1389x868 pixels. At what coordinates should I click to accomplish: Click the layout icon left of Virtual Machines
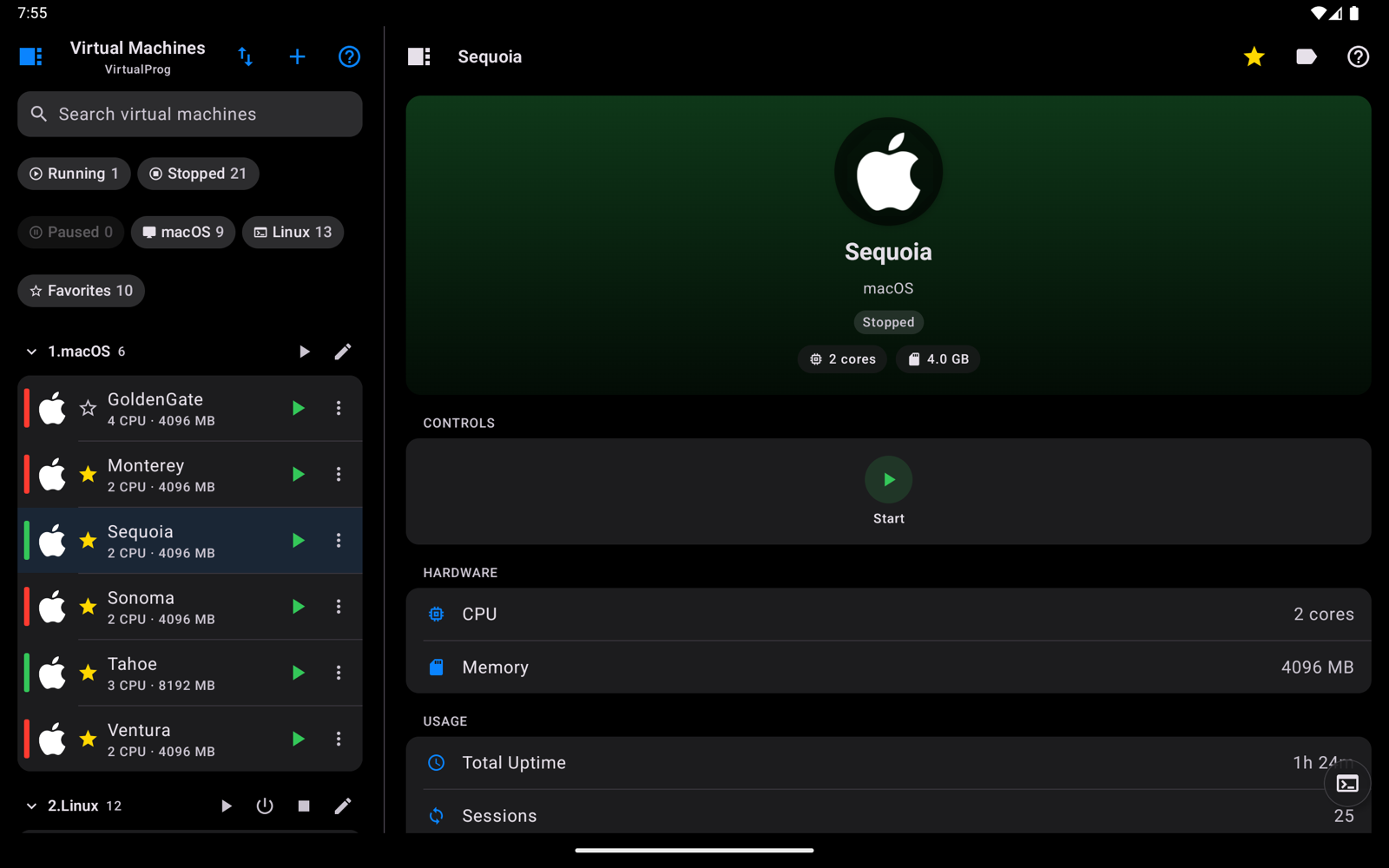coord(31,56)
